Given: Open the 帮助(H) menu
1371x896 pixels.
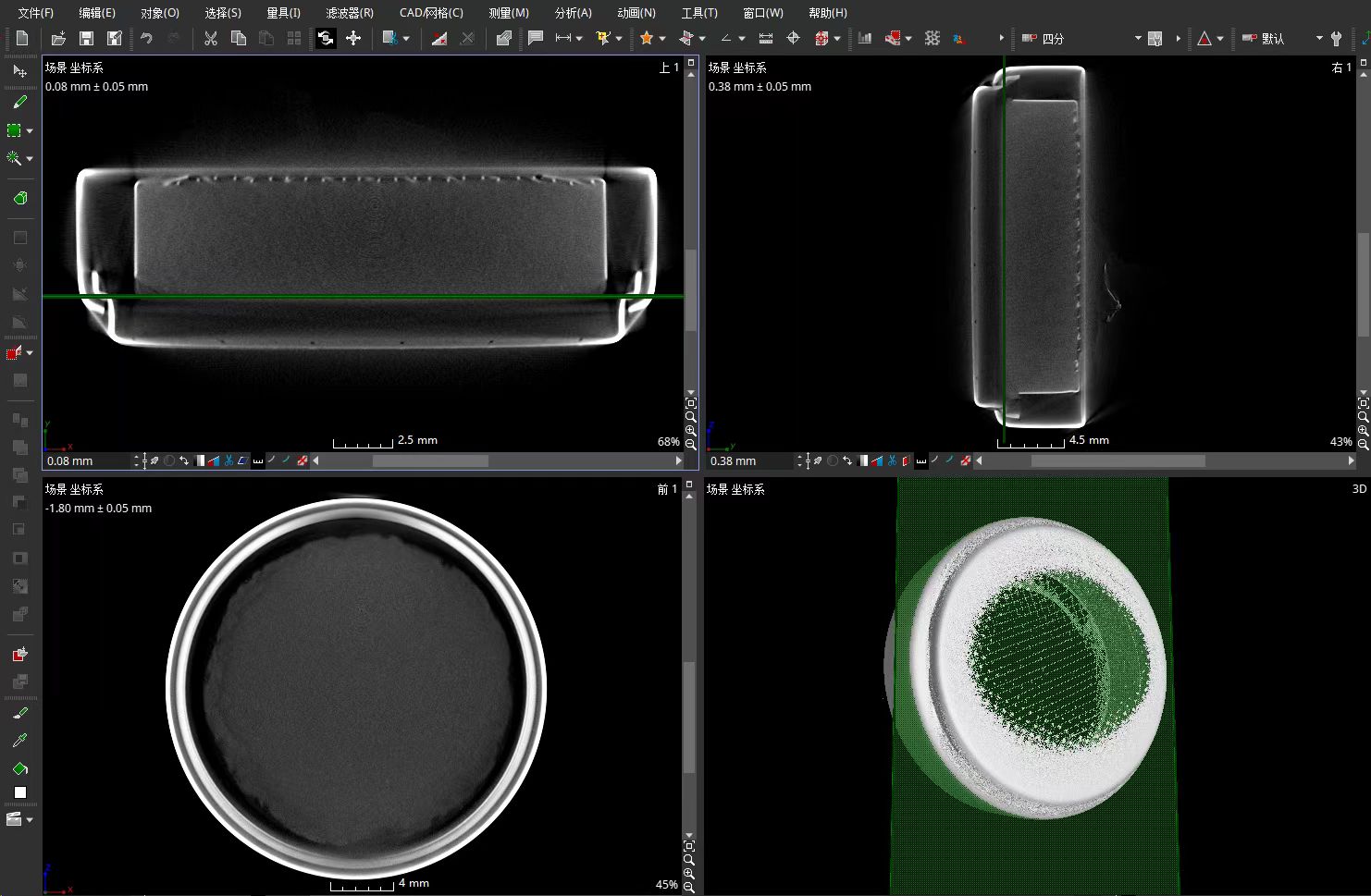Looking at the screenshot, I should [x=828, y=13].
